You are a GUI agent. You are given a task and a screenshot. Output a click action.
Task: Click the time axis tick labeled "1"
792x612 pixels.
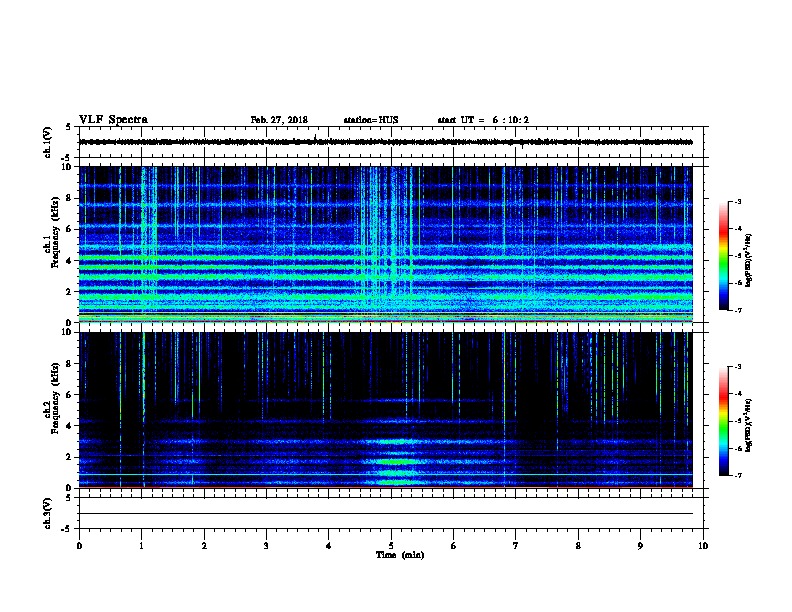(141, 545)
